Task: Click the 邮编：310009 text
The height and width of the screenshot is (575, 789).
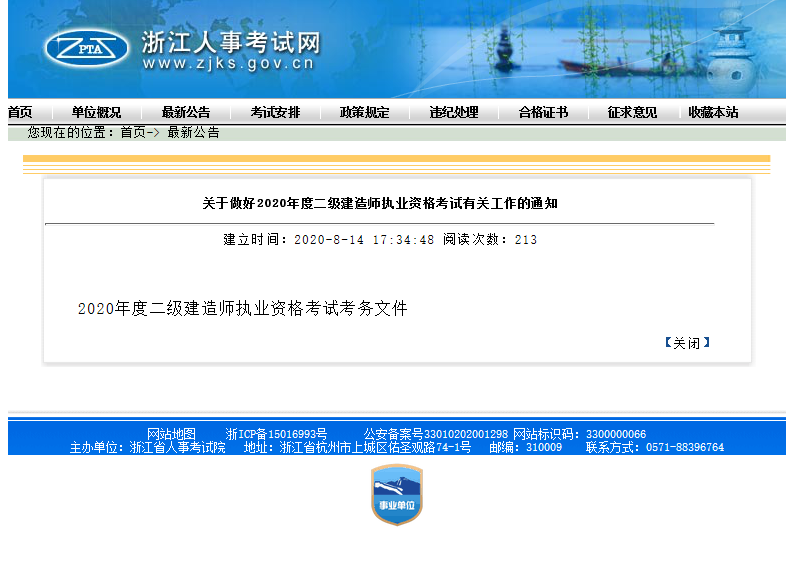Action: (x=525, y=447)
